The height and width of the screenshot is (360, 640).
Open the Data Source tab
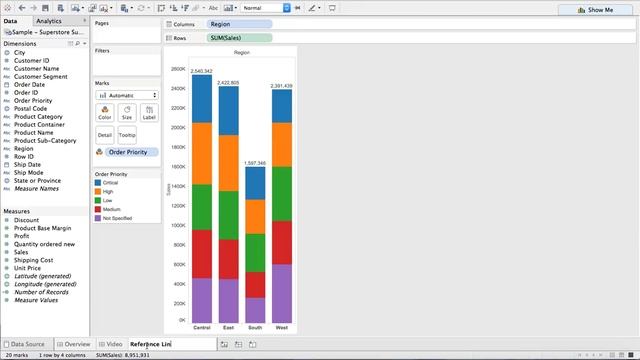click(x=27, y=344)
